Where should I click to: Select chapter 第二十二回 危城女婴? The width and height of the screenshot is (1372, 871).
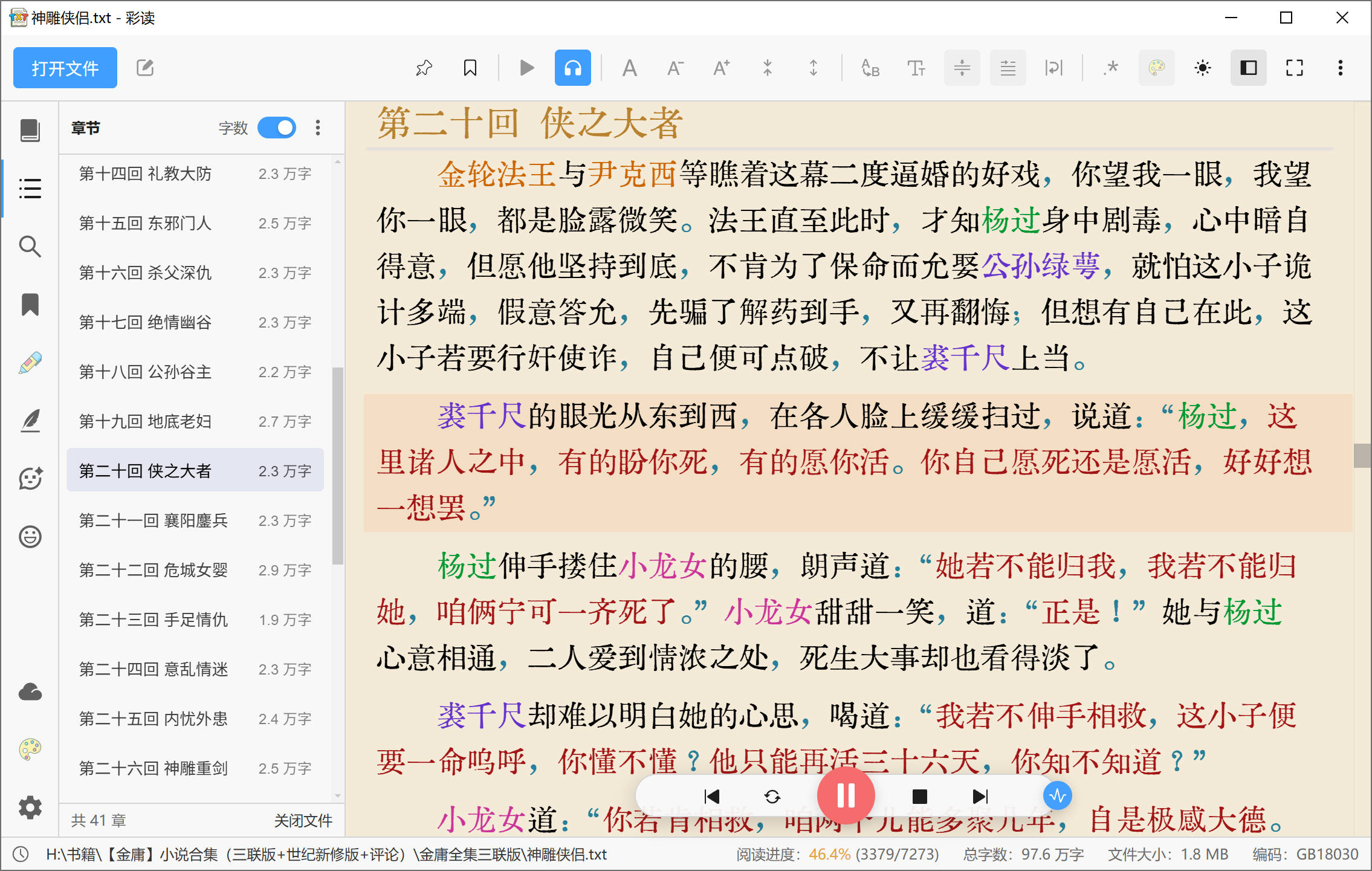coord(195,570)
